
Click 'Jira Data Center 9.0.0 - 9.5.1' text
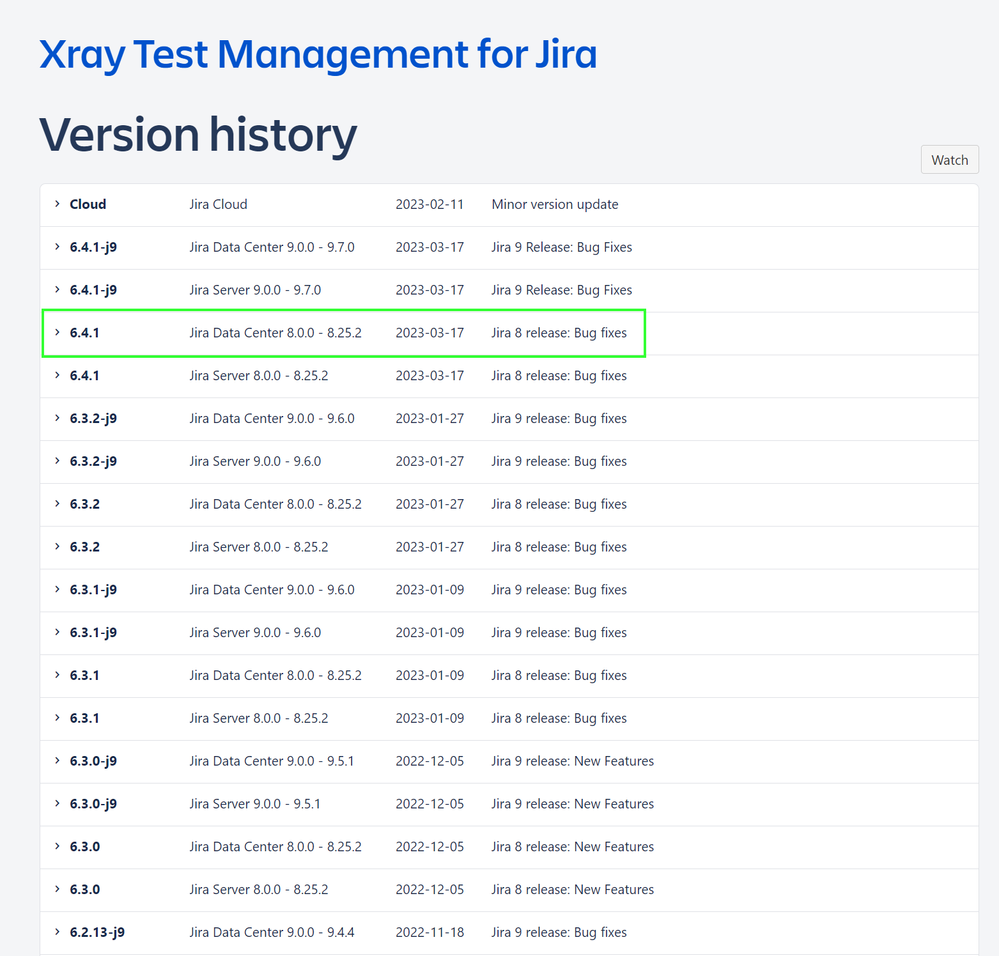click(x=271, y=761)
